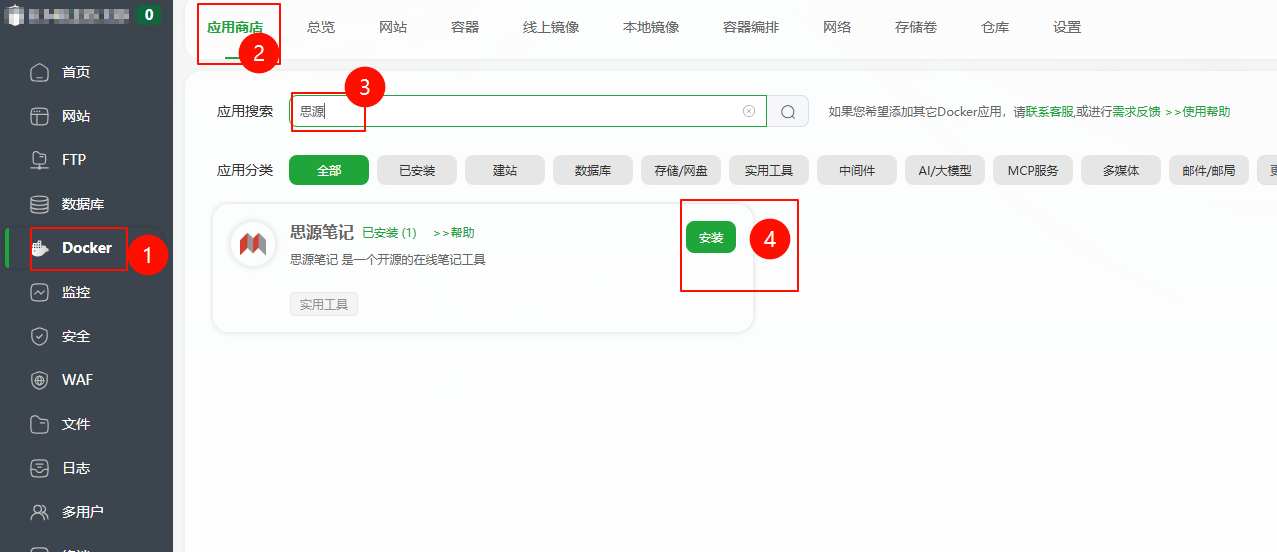Image resolution: width=1277 pixels, height=552 pixels.
Task: Switch to the 线上镜像 tab
Action: tap(551, 28)
